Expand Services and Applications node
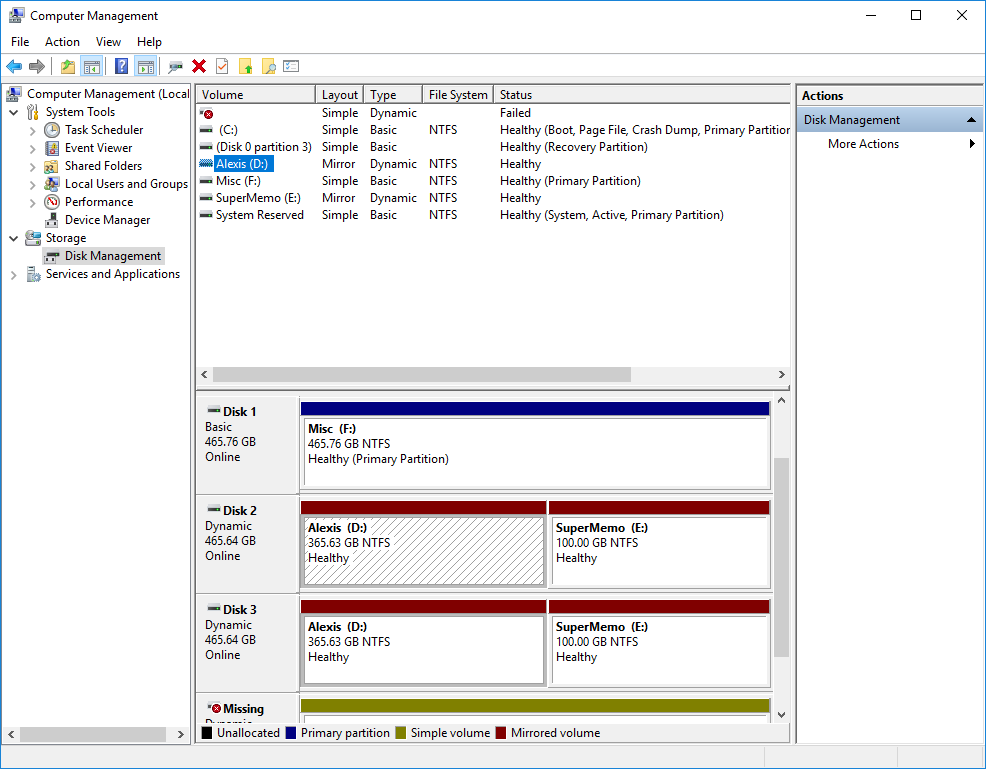 [14, 275]
